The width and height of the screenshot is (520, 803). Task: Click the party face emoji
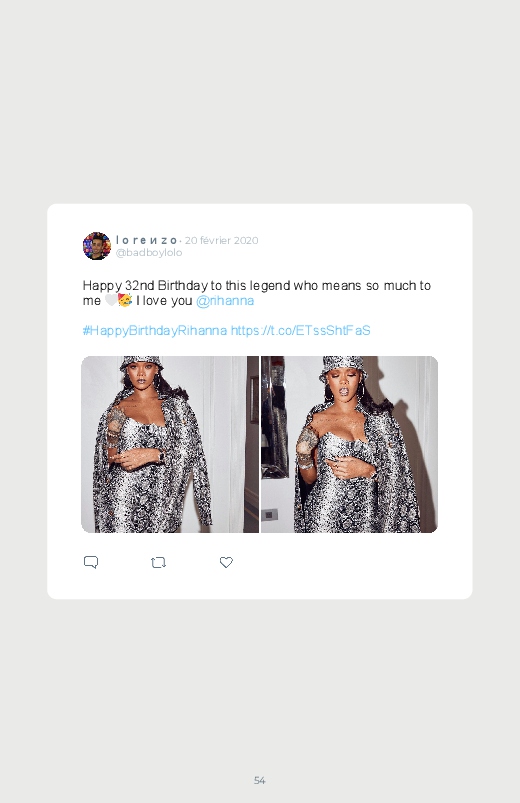point(125,300)
